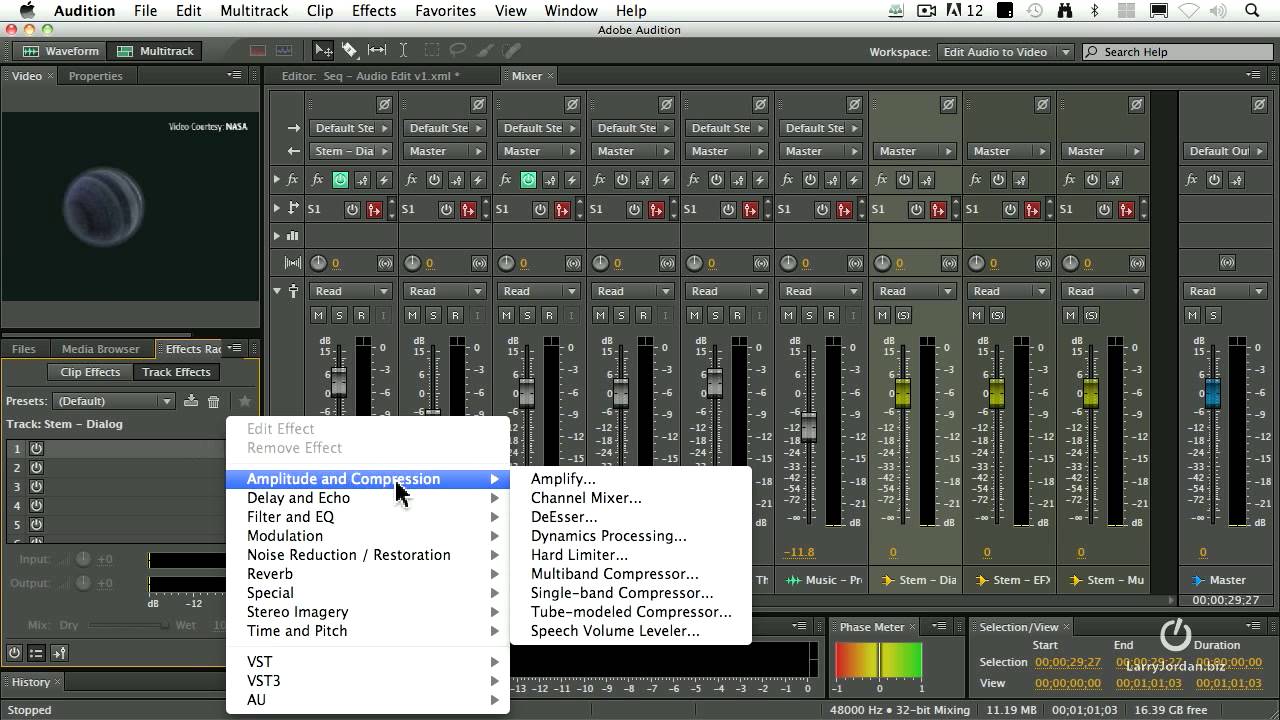This screenshot has width=1280, height=720.
Task: Select the Move tool in toolbar
Action: pyautogui.click(x=324, y=50)
